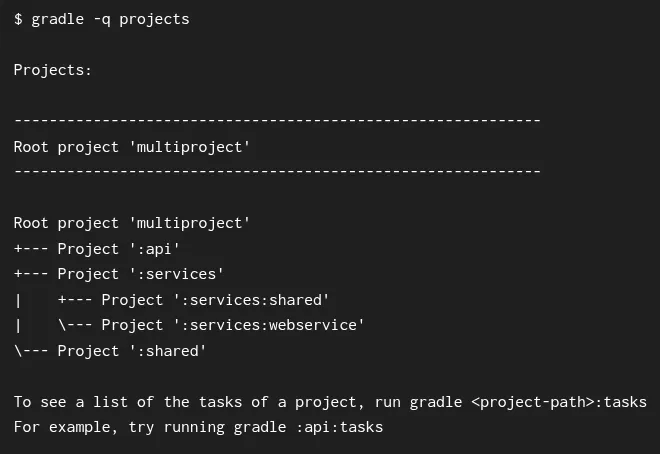660x454 pixels.
Task: Click the +--- branch marker before ':api'
Action: click(31, 249)
